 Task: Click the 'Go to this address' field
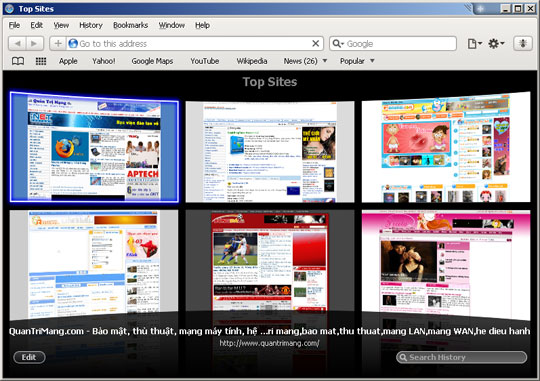(195, 44)
